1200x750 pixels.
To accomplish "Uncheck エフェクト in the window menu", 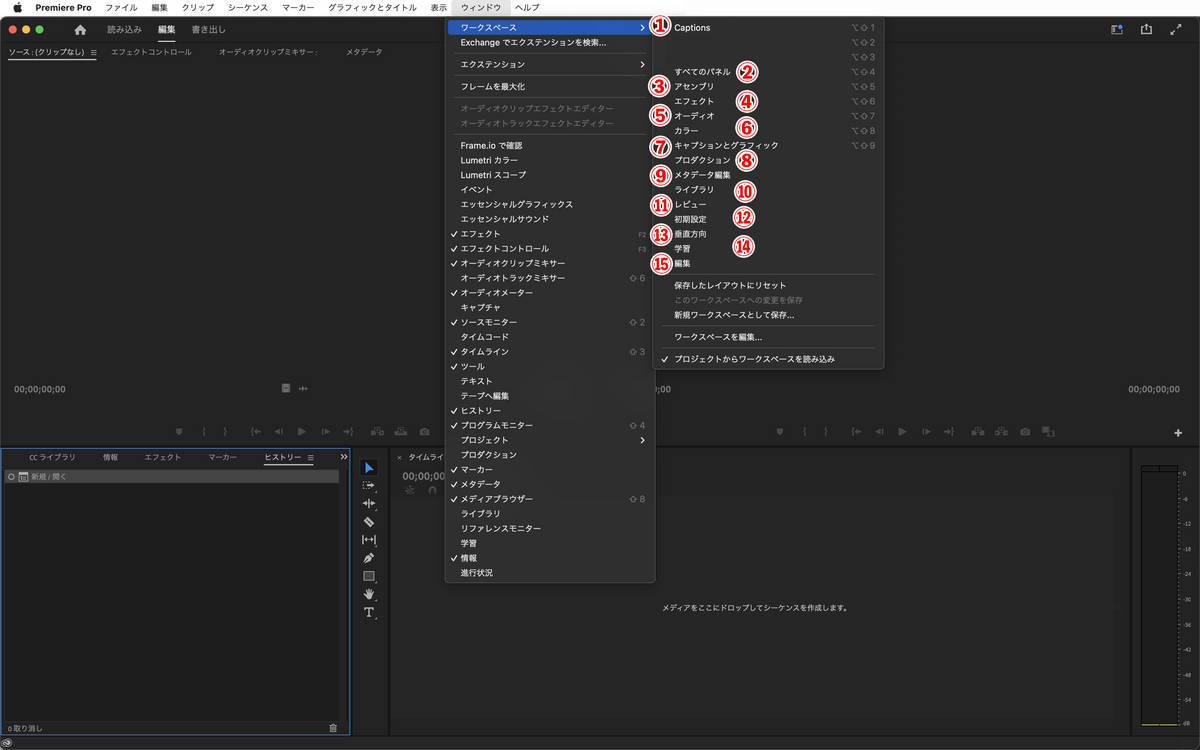I will point(548,234).
